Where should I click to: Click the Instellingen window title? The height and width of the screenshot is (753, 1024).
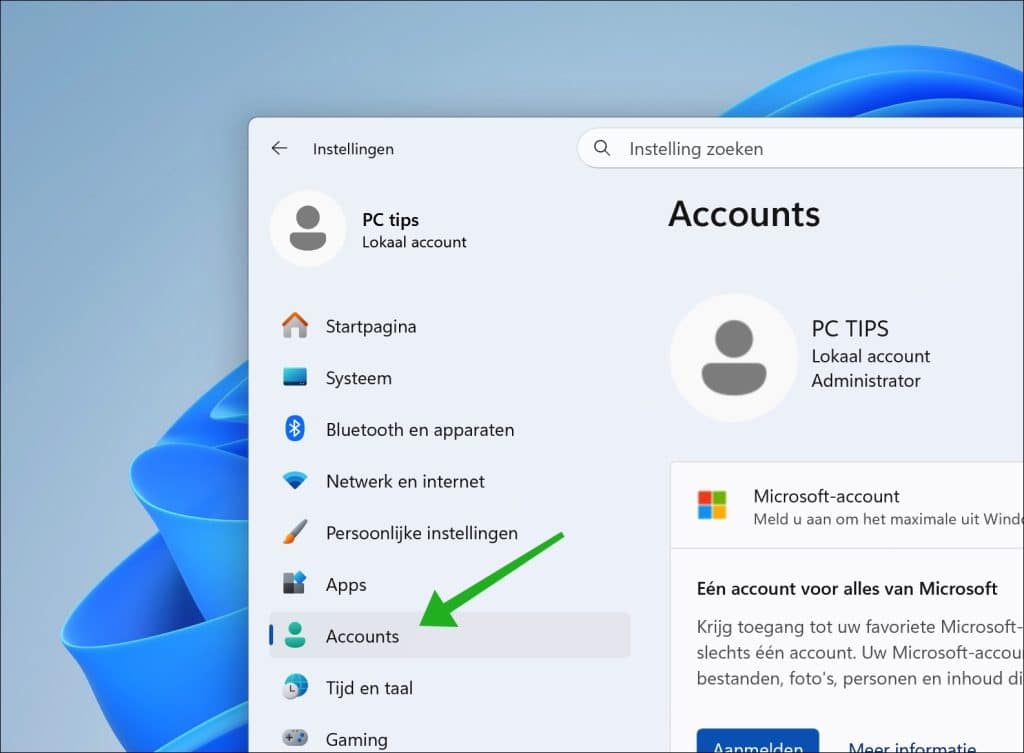click(x=353, y=149)
